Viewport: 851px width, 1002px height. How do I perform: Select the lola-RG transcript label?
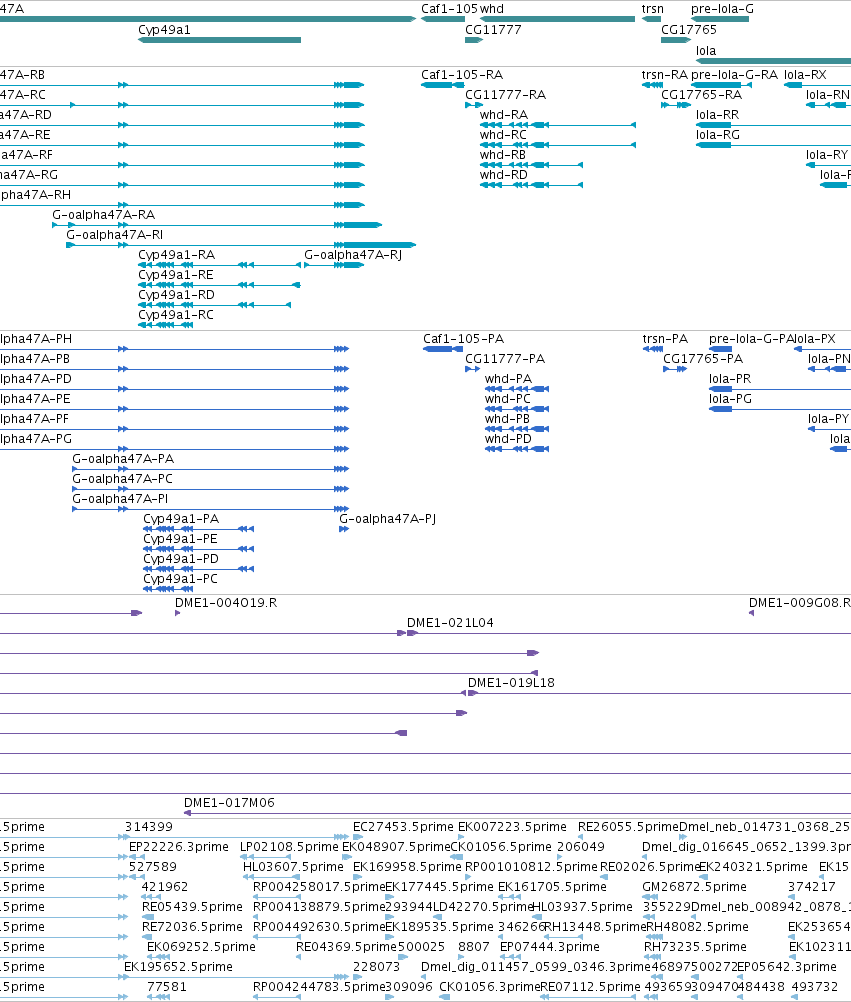pos(717,135)
